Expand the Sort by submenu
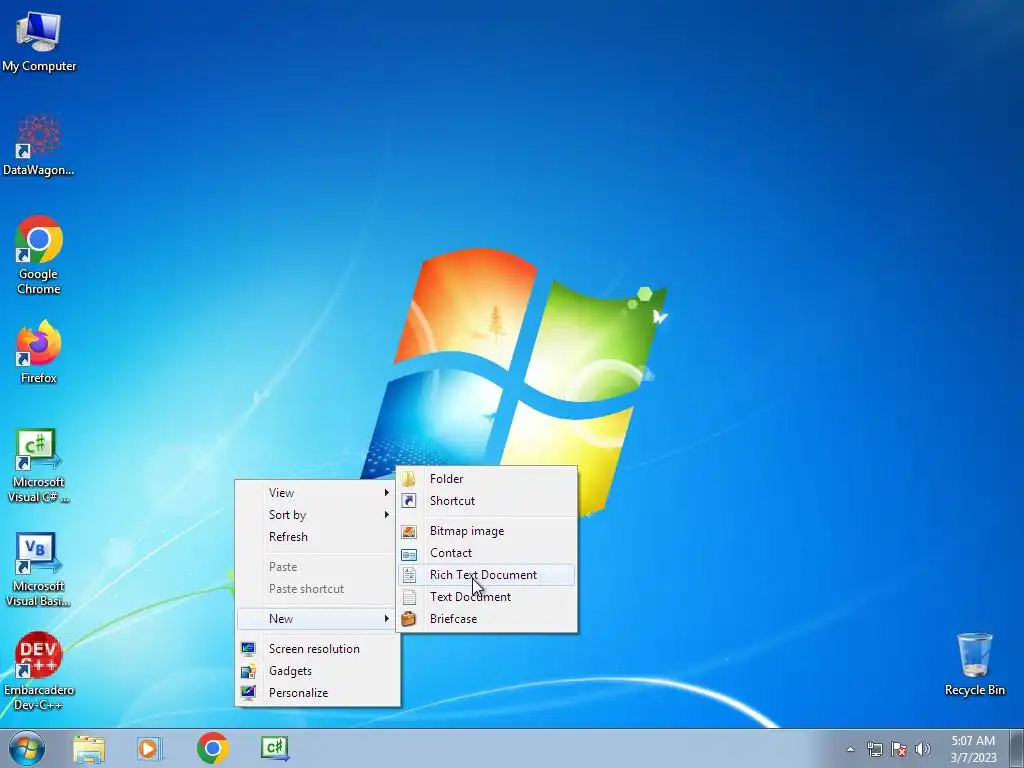 (317, 515)
